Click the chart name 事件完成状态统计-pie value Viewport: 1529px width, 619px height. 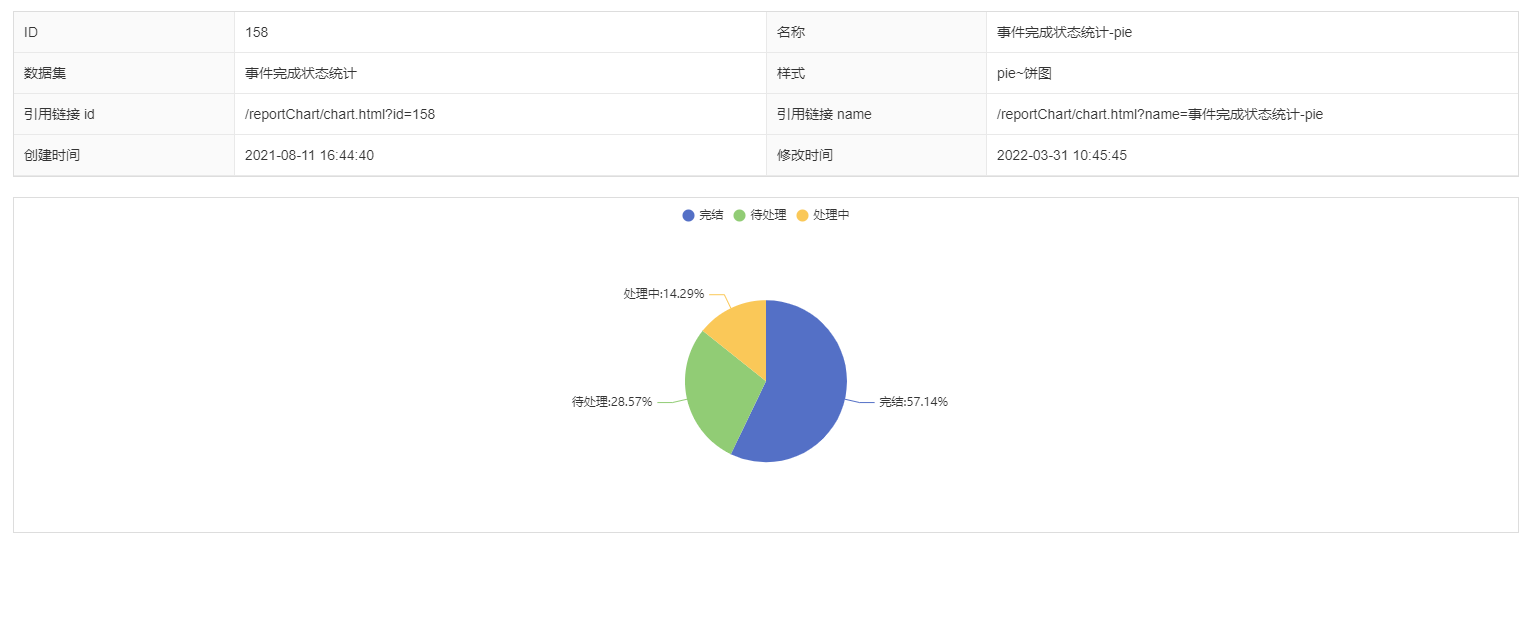pyautogui.click(x=1064, y=32)
